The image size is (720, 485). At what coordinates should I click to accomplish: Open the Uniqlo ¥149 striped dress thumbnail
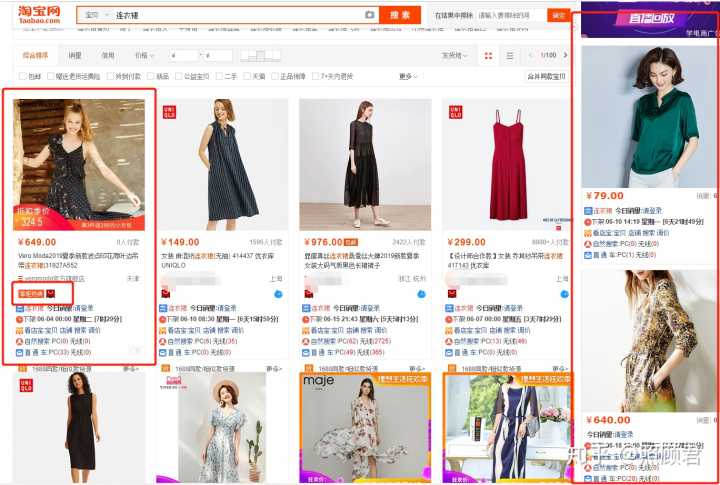222,164
